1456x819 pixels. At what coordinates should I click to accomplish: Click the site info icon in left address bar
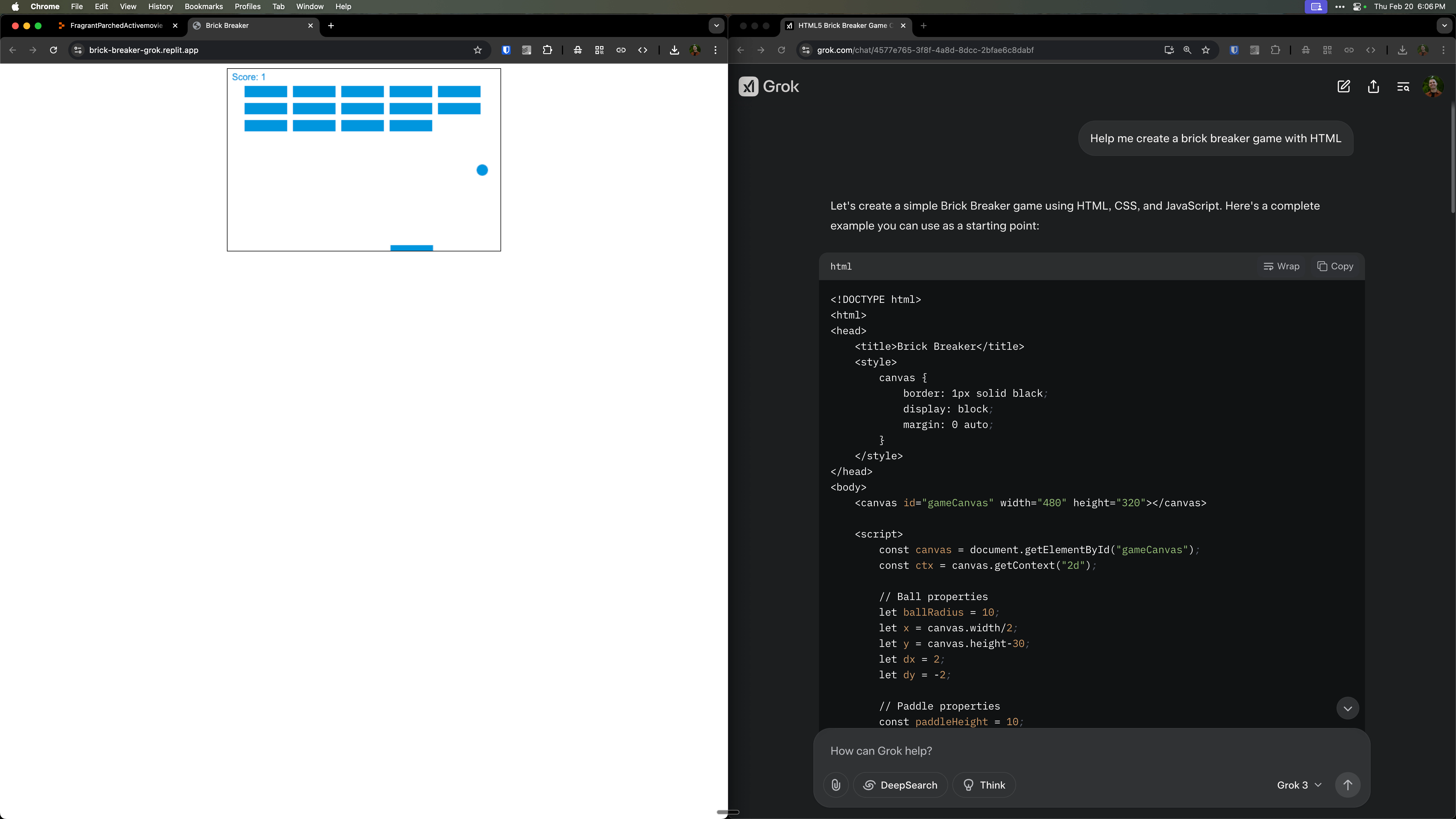[x=78, y=50]
